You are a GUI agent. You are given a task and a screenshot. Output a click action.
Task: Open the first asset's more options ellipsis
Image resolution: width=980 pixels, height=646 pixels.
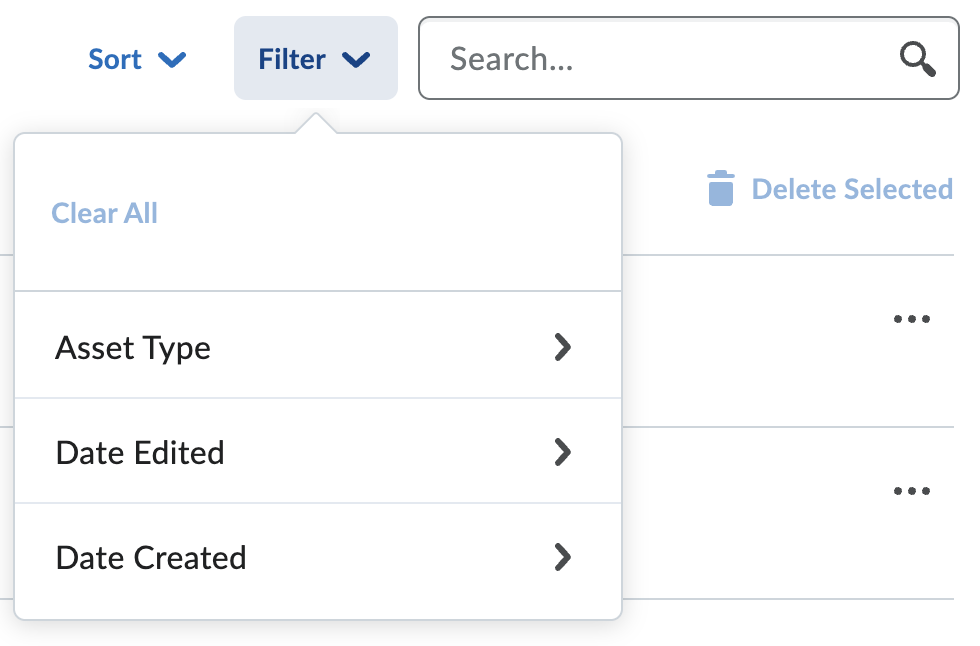click(x=912, y=319)
